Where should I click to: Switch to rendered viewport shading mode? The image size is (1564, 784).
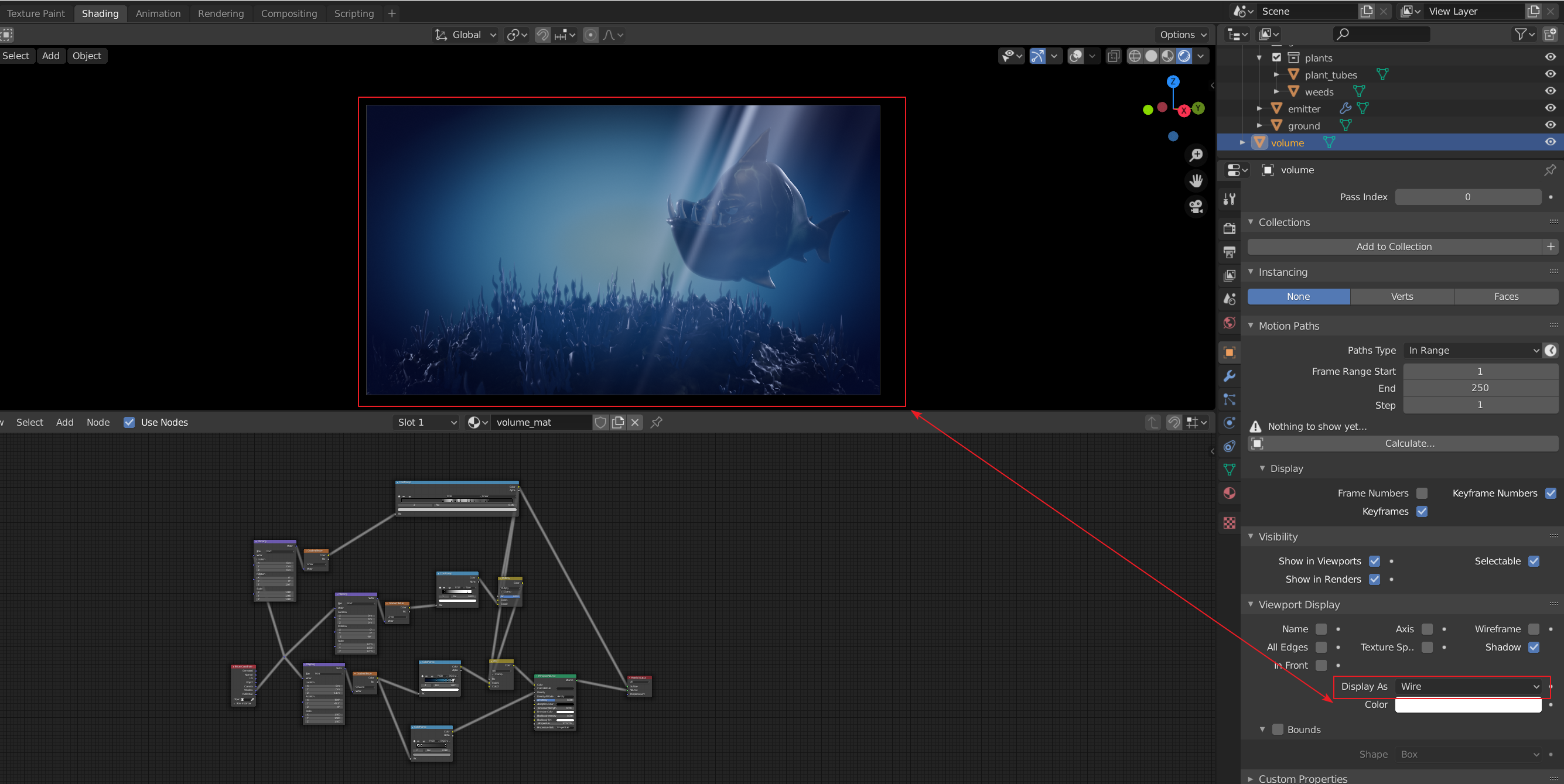(1183, 56)
